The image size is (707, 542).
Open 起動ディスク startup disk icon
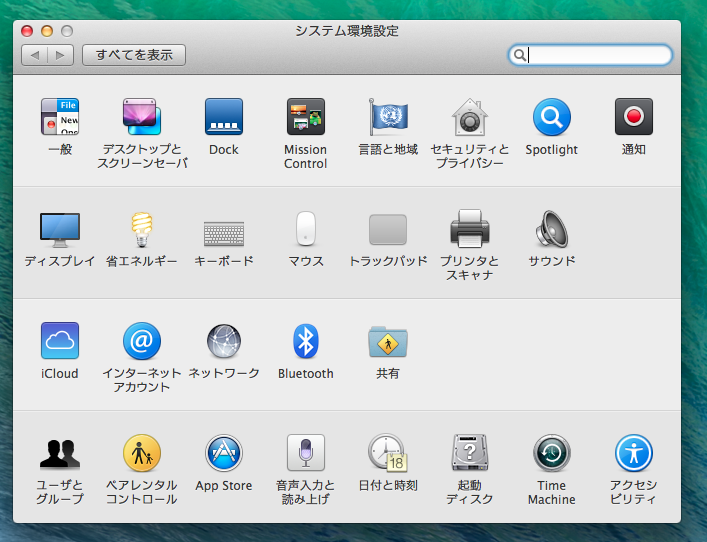click(x=470, y=453)
